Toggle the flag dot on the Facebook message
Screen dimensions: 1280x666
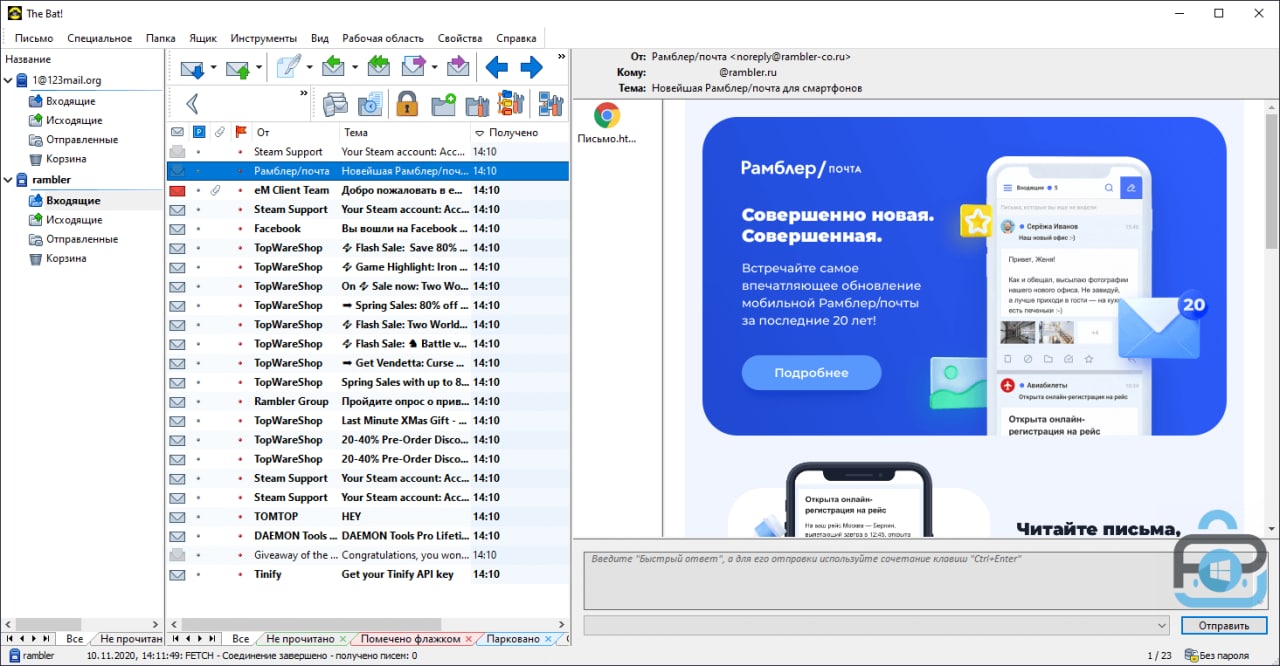coord(240,229)
